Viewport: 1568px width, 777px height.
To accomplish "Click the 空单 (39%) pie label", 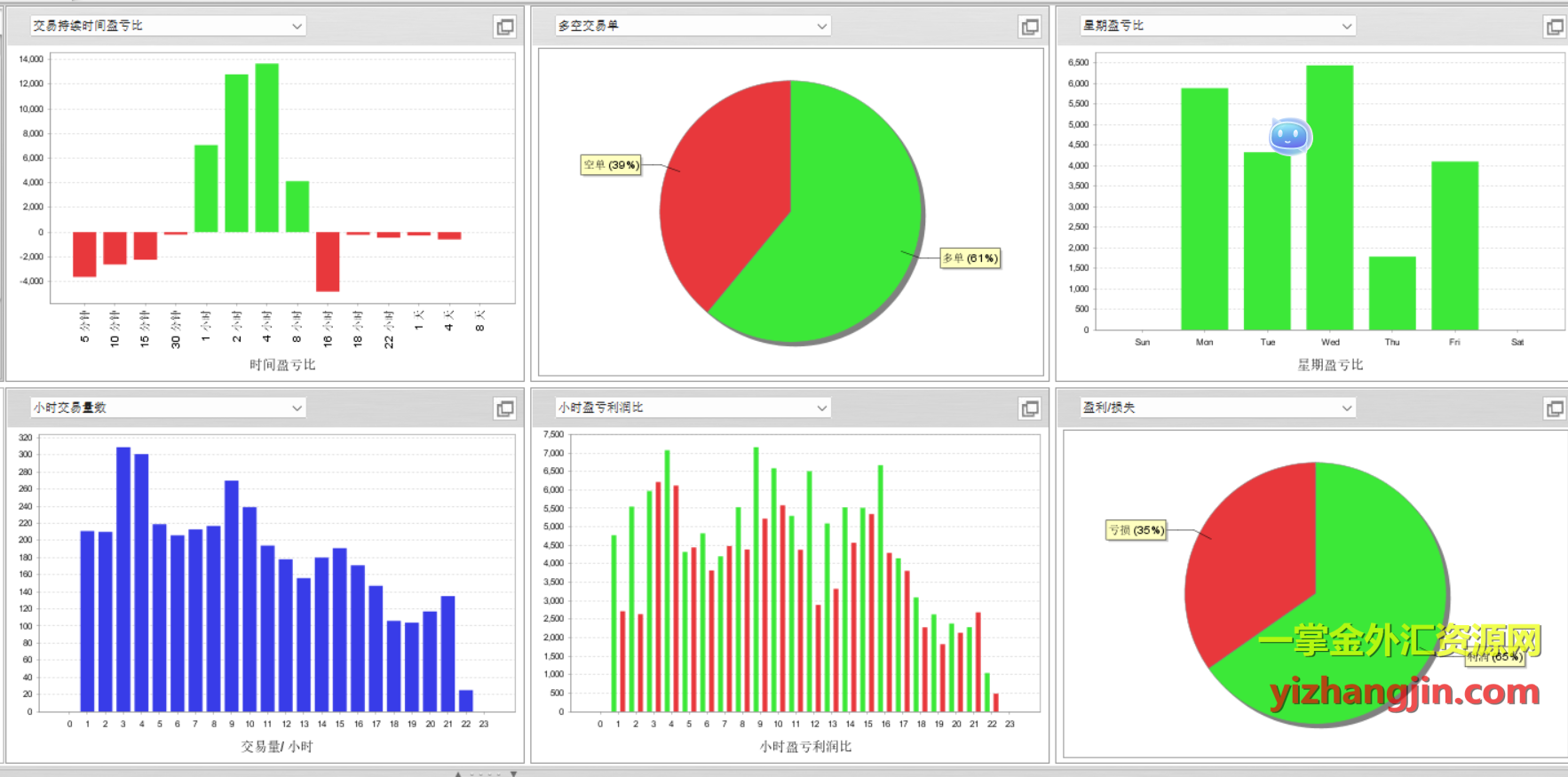I will (x=611, y=165).
